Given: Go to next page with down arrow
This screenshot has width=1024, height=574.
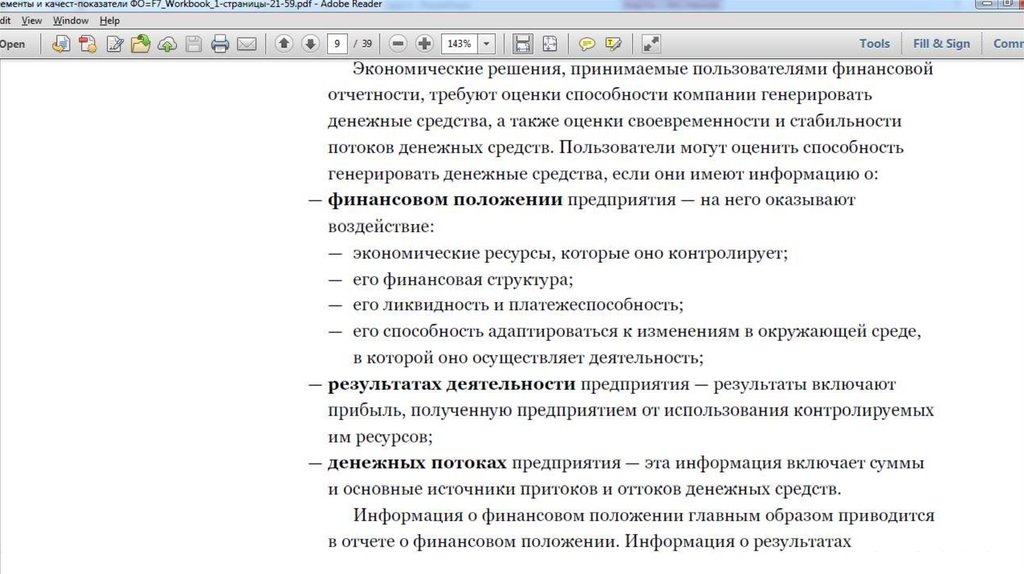Looking at the screenshot, I should (310, 44).
